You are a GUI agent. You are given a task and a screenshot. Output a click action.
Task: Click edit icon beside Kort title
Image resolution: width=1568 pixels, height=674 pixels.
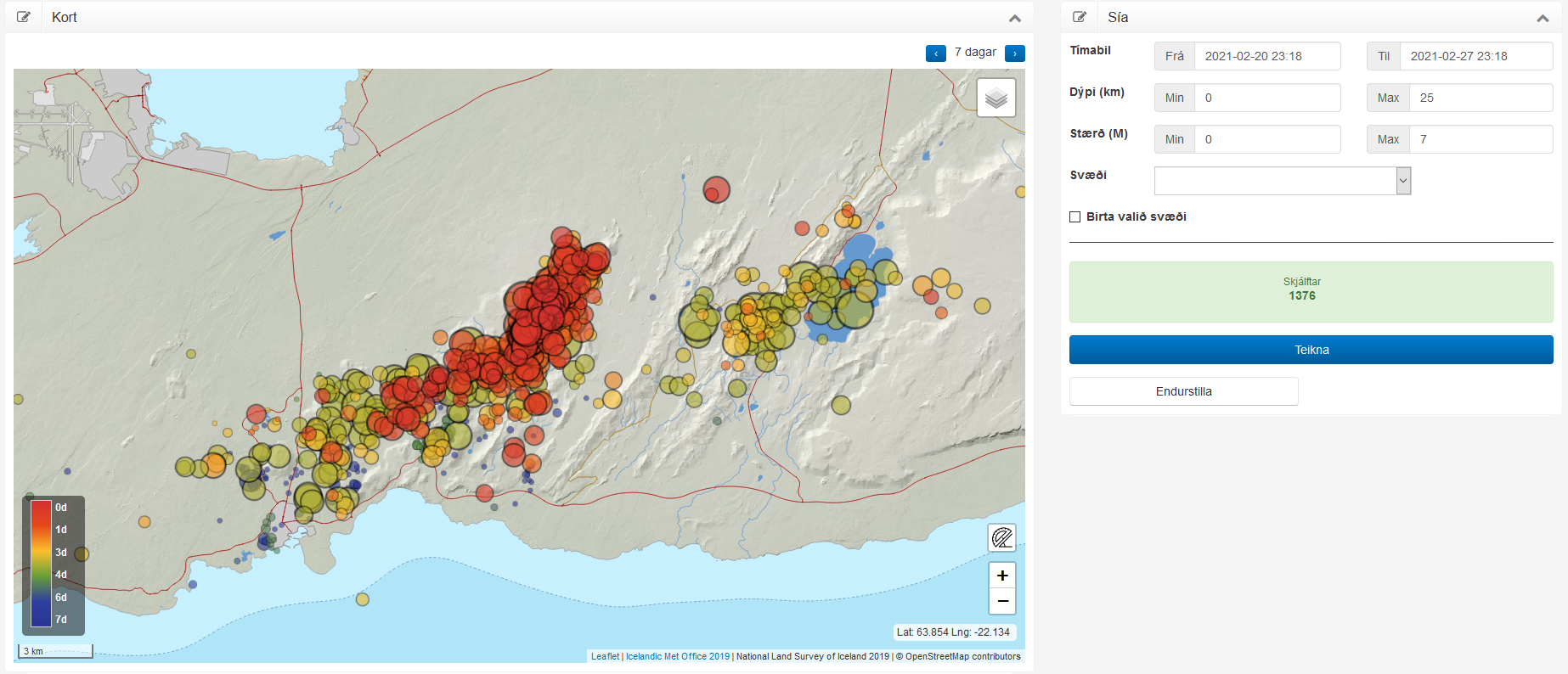pyautogui.click(x=24, y=17)
